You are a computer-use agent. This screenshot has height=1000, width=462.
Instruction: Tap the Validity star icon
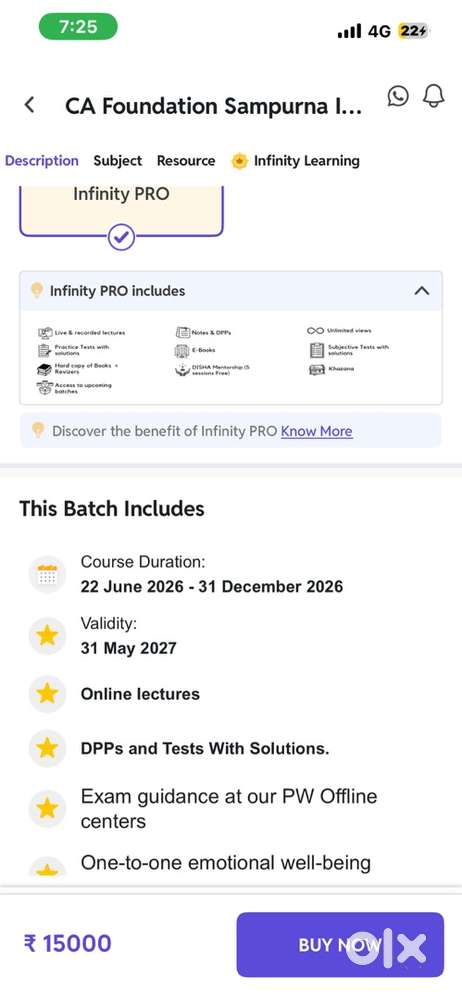[x=47, y=635]
